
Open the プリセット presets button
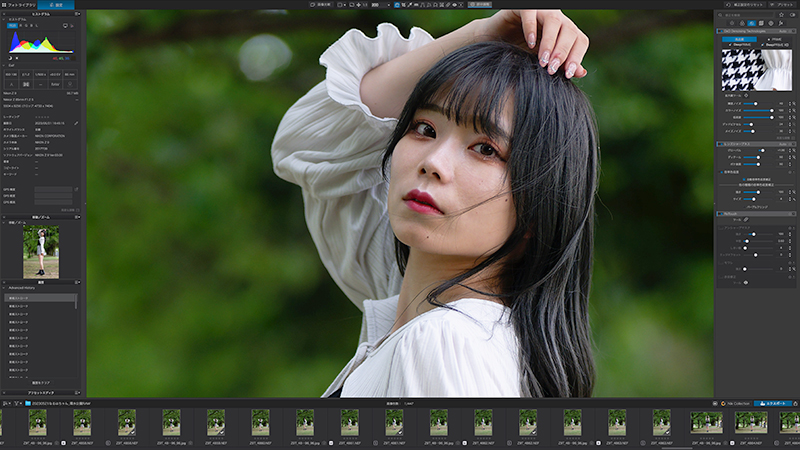(x=783, y=5)
